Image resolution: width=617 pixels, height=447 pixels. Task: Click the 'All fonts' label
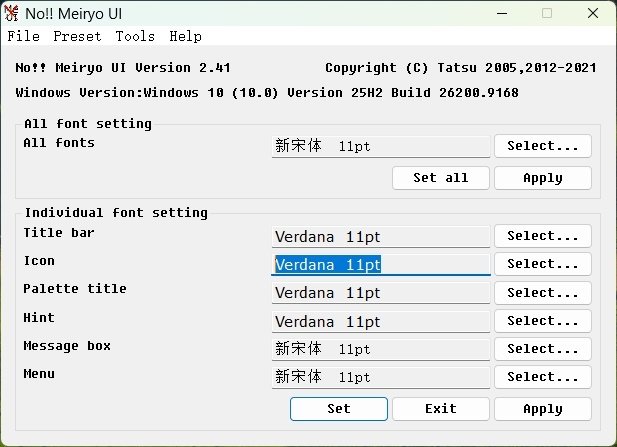59,143
